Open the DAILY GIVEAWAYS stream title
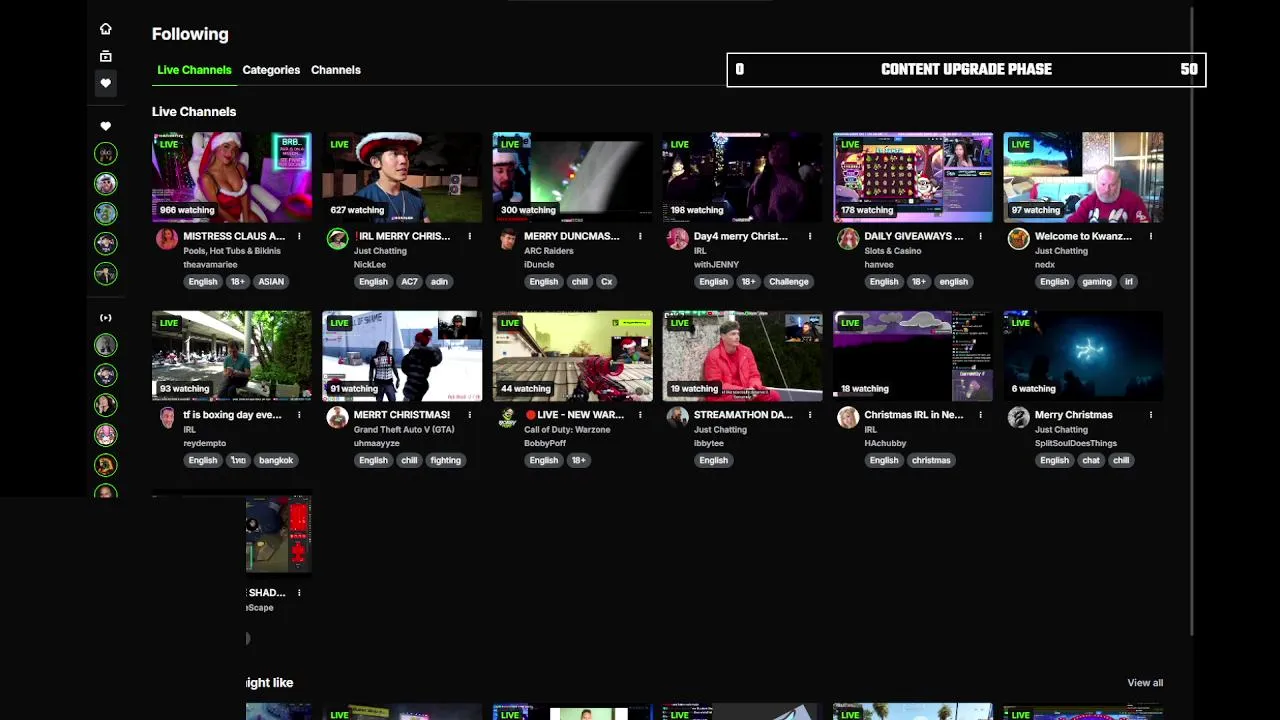Screen dimensions: 1280x720 pos(914,236)
